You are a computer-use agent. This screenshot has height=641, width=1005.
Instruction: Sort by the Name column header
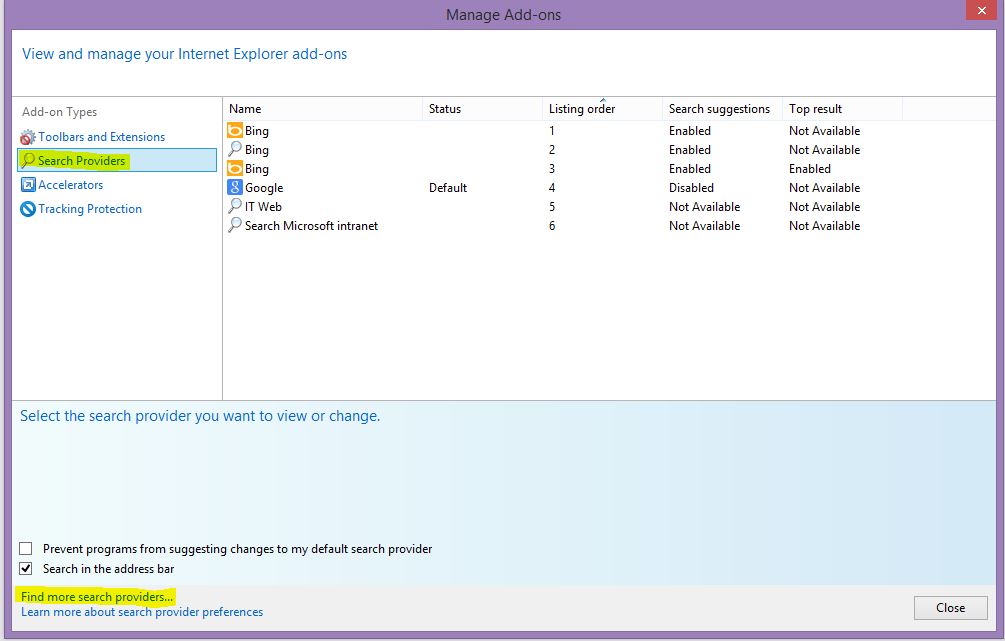pos(322,109)
